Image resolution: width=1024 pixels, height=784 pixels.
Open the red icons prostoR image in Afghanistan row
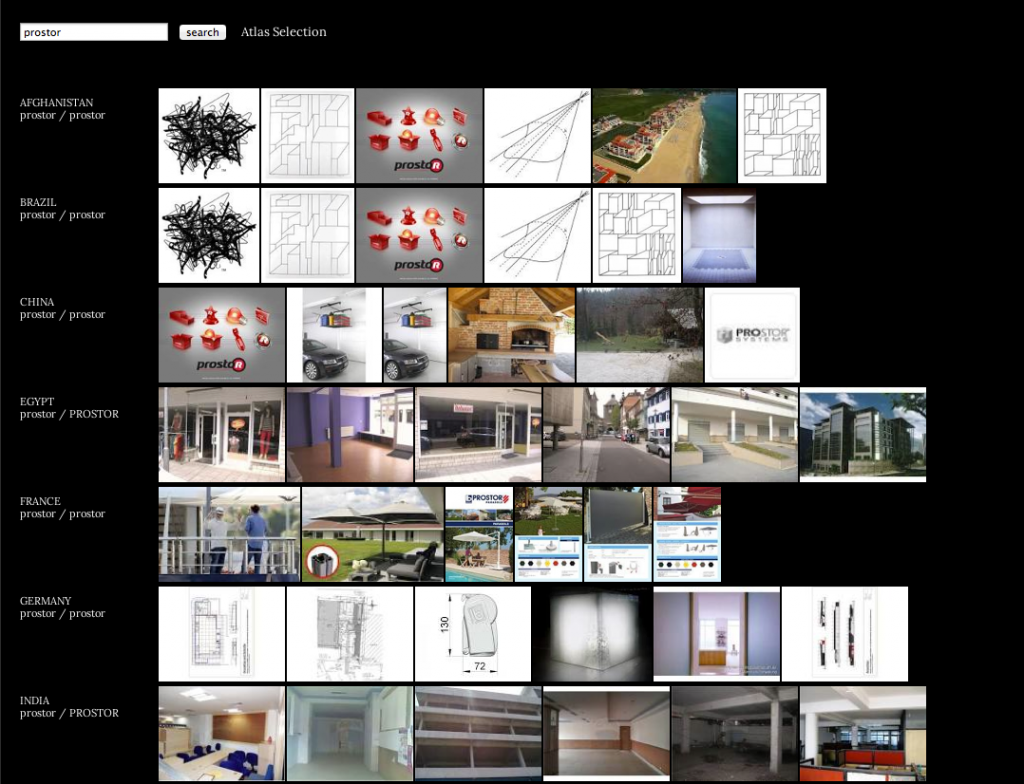[419, 136]
